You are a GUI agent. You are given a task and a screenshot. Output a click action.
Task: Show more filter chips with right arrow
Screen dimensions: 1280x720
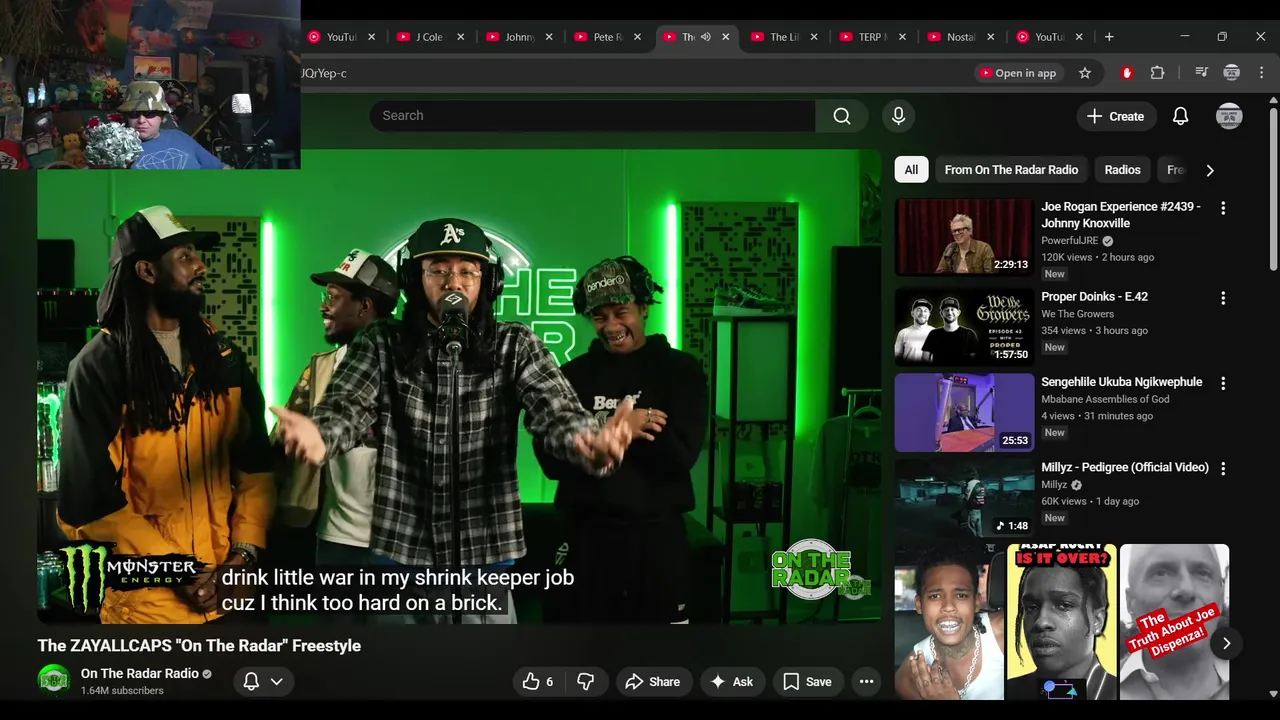coord(1209,170)
